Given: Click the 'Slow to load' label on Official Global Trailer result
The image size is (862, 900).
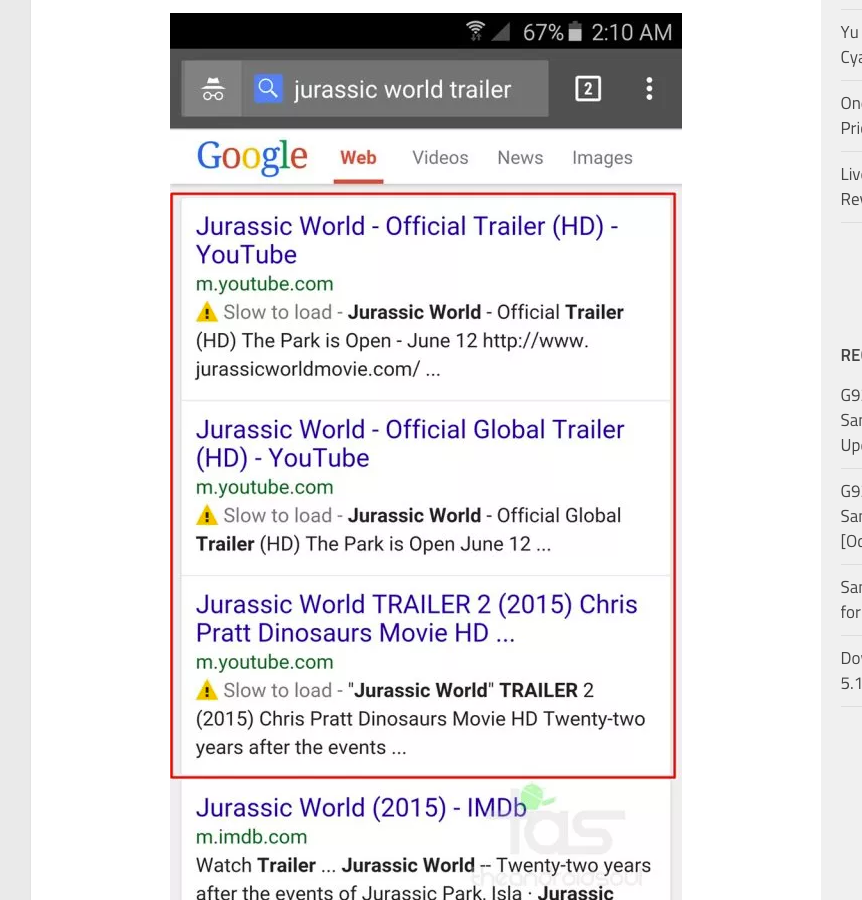Looking at the screenshot, I should (277, 515).
